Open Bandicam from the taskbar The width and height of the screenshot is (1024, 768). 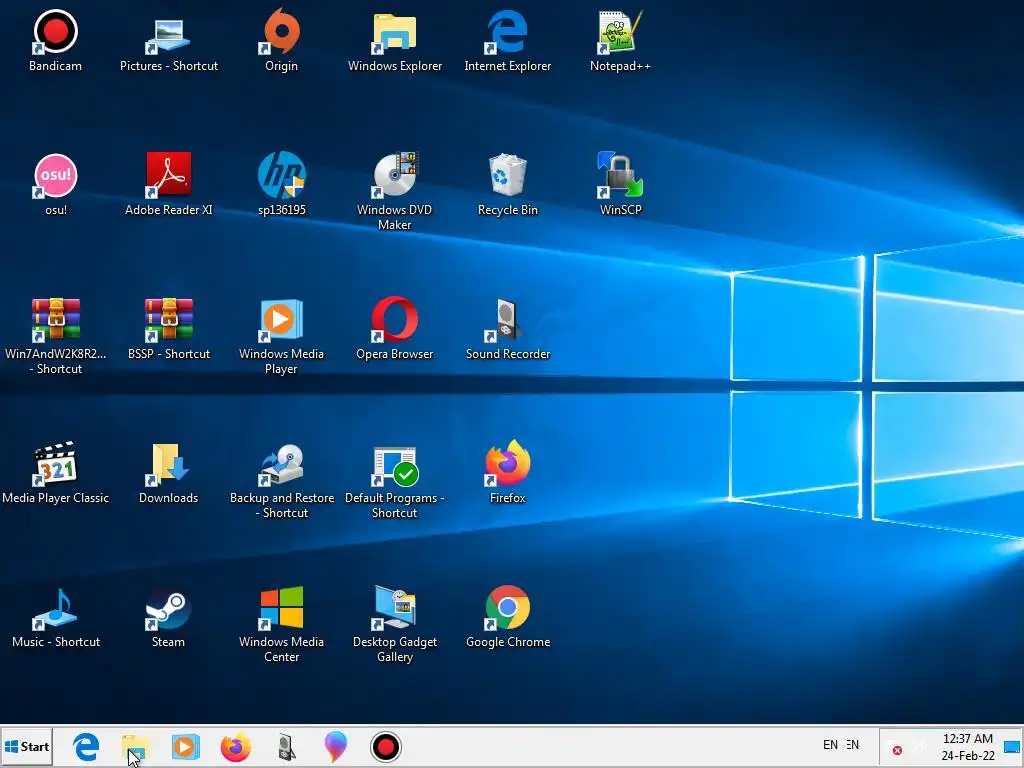pyautogui.click(x=385, y=746)
